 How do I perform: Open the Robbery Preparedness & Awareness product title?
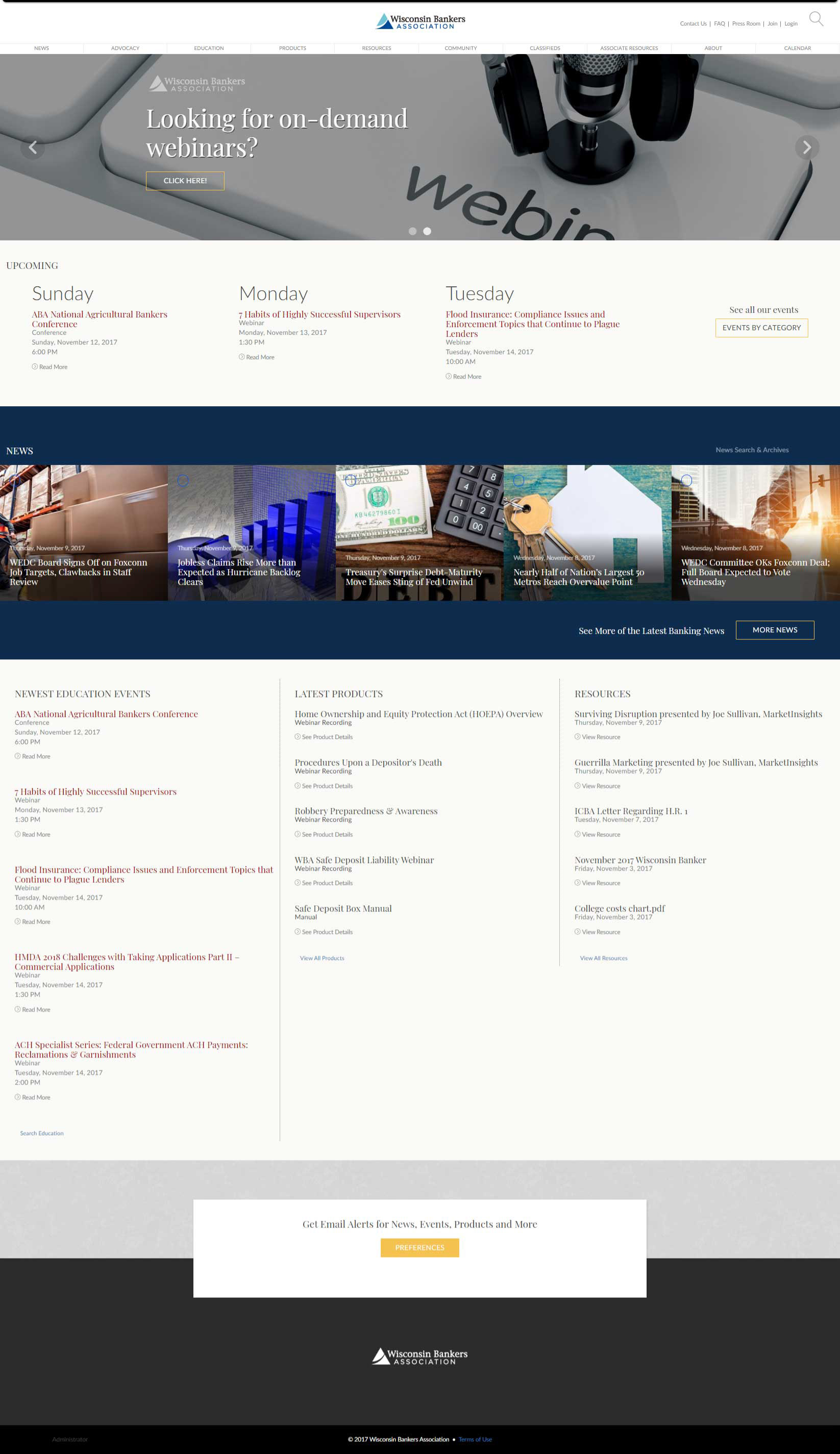366,811
